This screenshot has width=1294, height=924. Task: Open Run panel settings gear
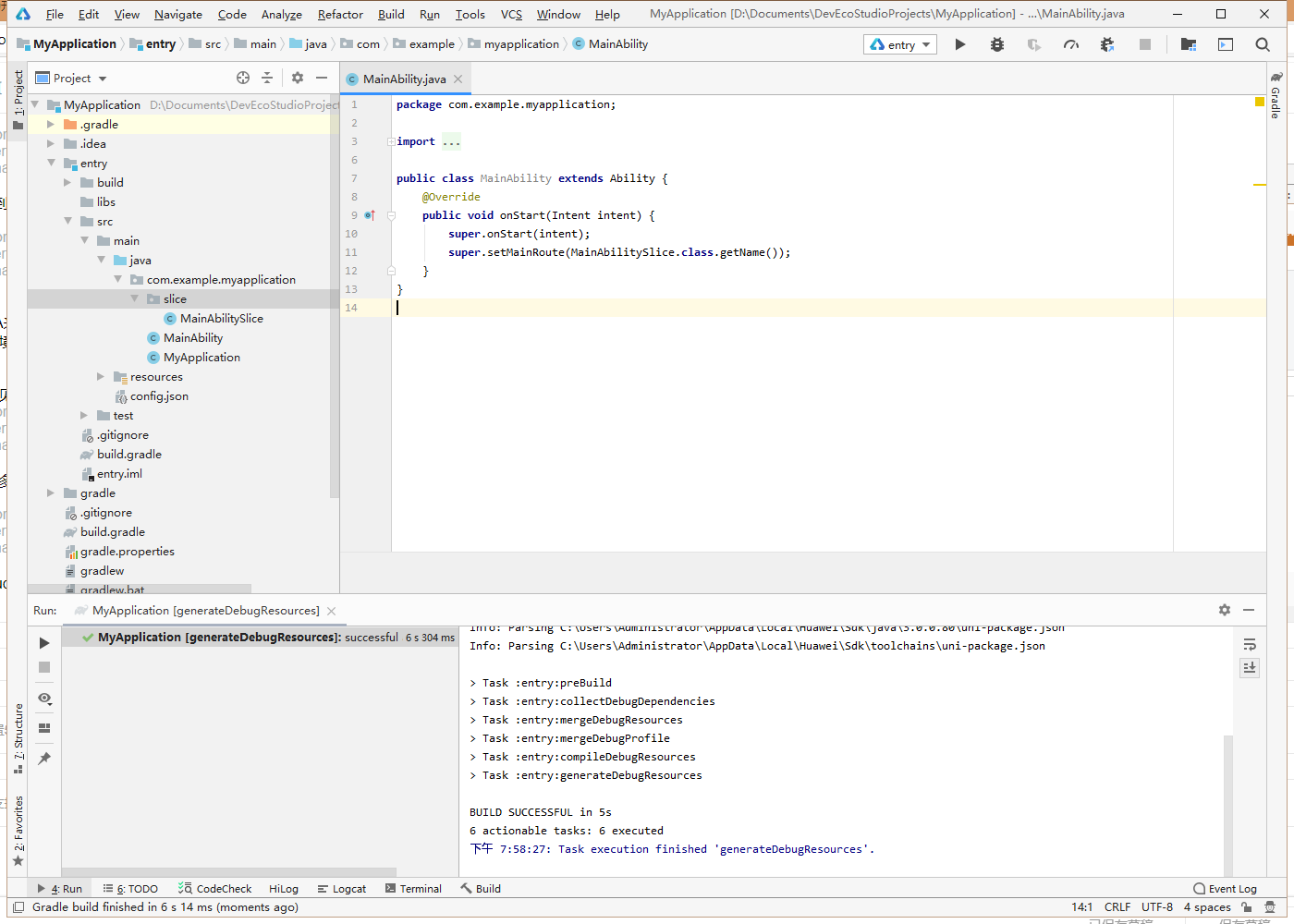[x=1225, y=610]
